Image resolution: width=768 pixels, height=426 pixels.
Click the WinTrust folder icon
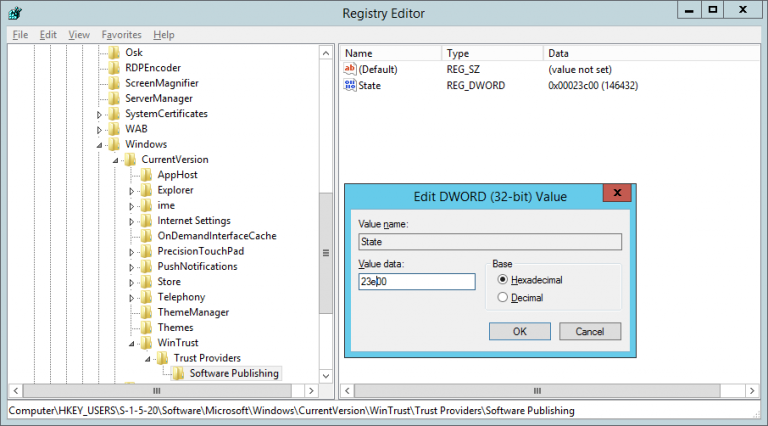147,343
